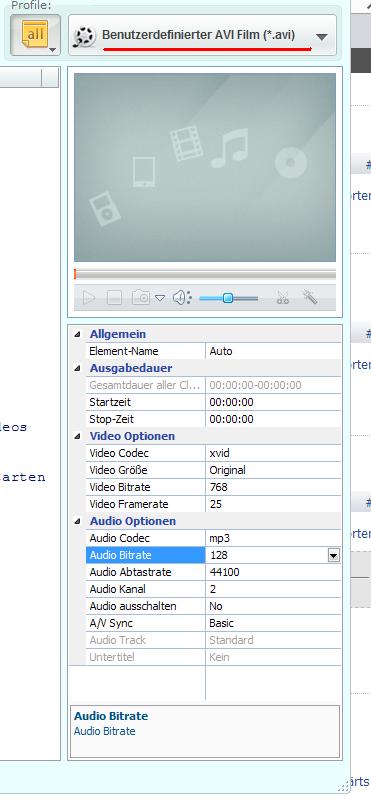Collapse the Video Optionen section
Screen dimensions: 371x812
pos(77,437)
